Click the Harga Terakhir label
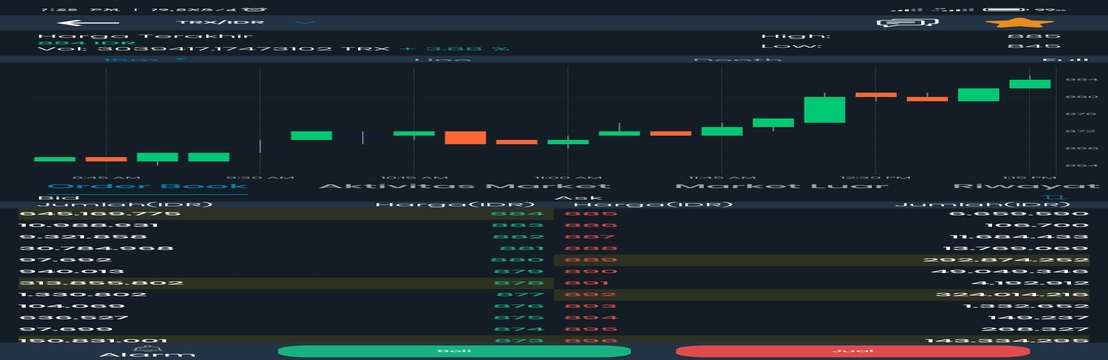This screenshot has width=1108, height=360. (x=145, y=35)
